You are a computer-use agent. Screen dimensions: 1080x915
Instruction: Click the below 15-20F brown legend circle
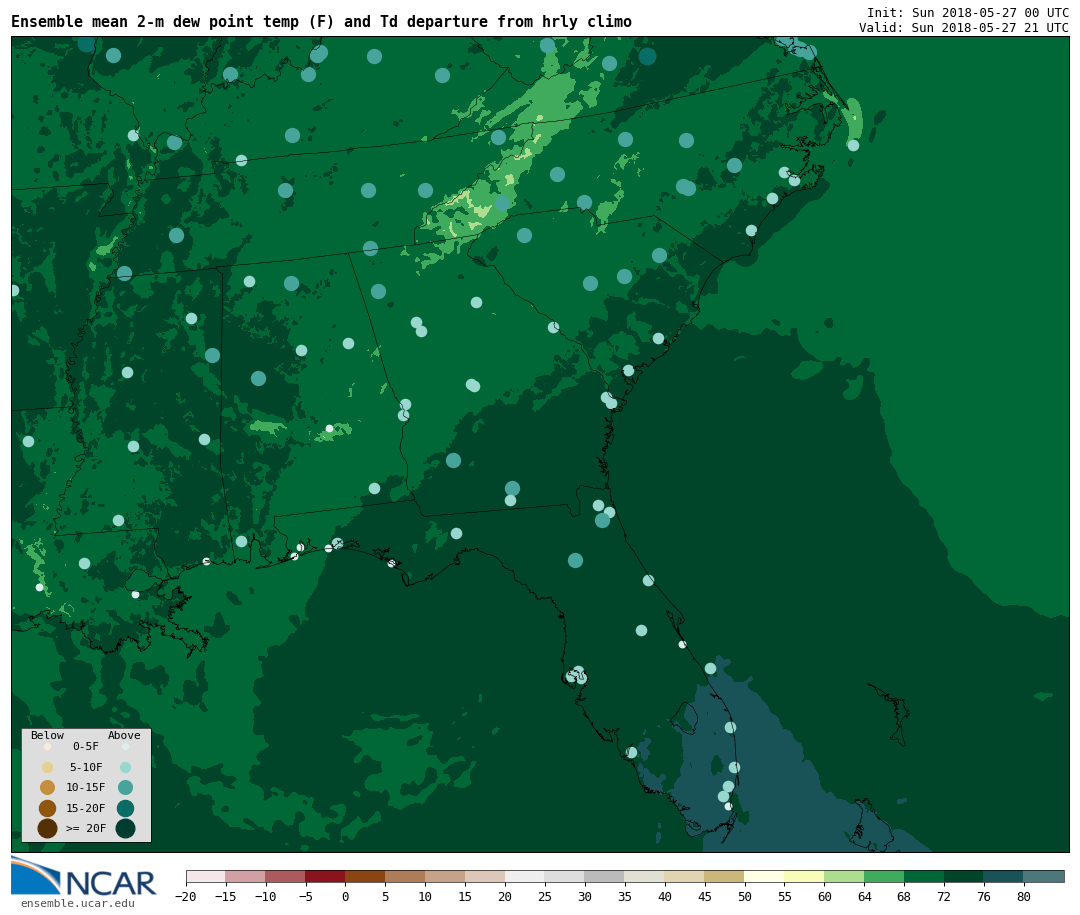pyautogui.click(x=48, y=808)
